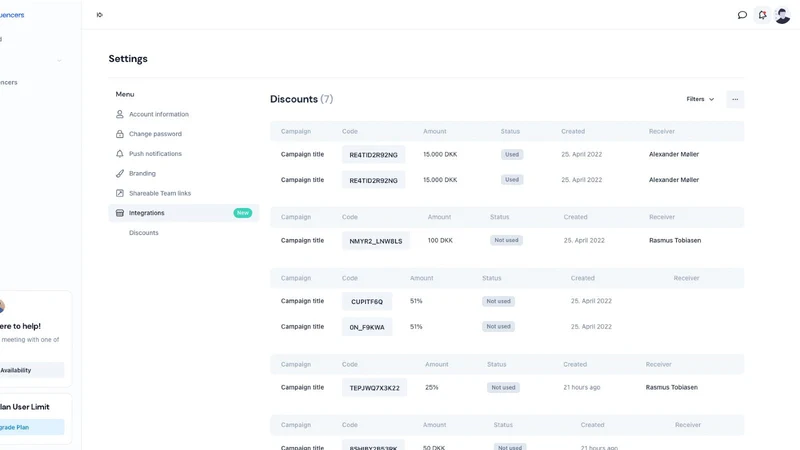Click Not used status for CUPITF6Q

pos(498,301)
